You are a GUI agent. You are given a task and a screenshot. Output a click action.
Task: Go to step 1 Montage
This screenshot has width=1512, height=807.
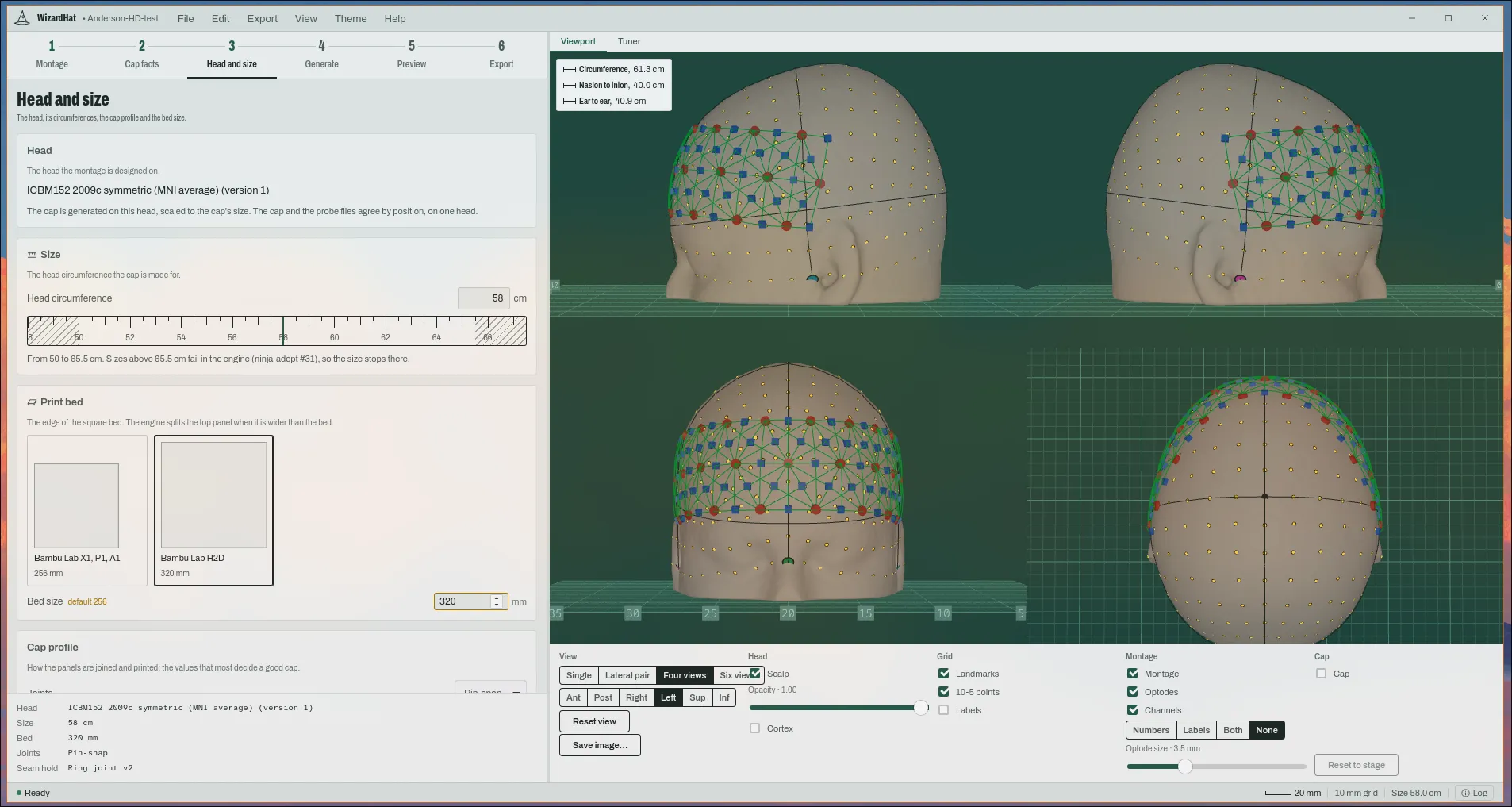(x=52, y=55)
